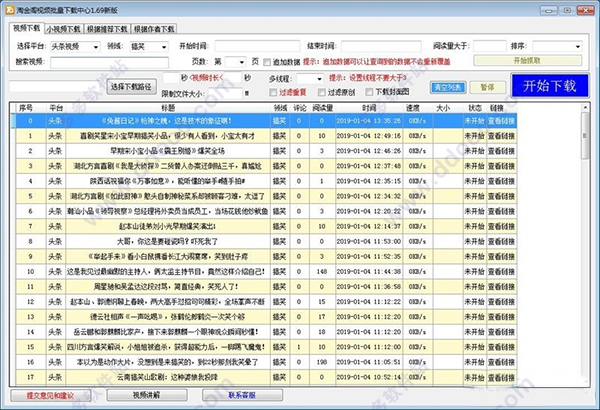Click reading count 148 in row 10
The height and width of the screenshot is (410, 600).
[322, 271]
